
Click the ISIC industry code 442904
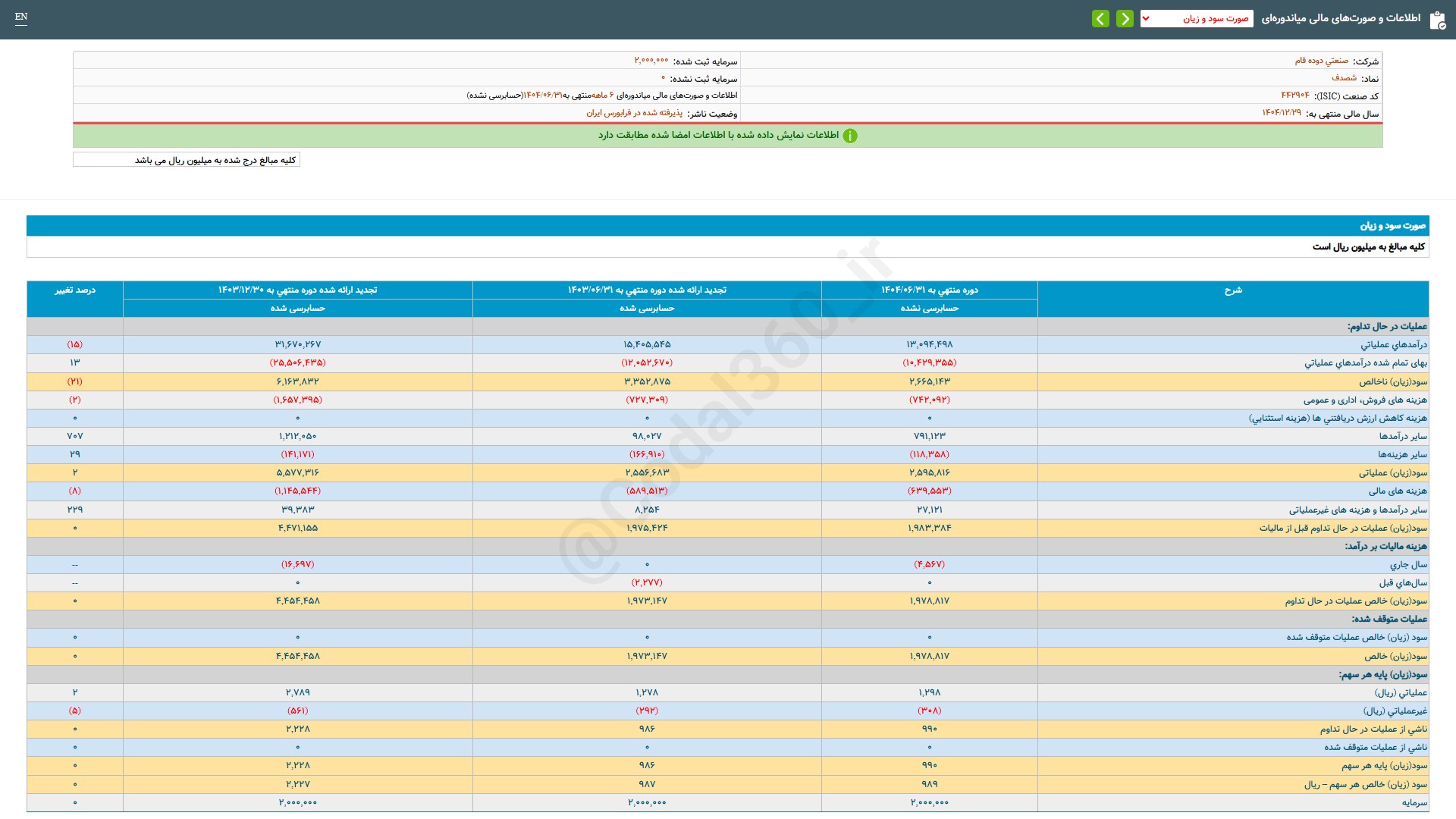tap(1295, 96)
